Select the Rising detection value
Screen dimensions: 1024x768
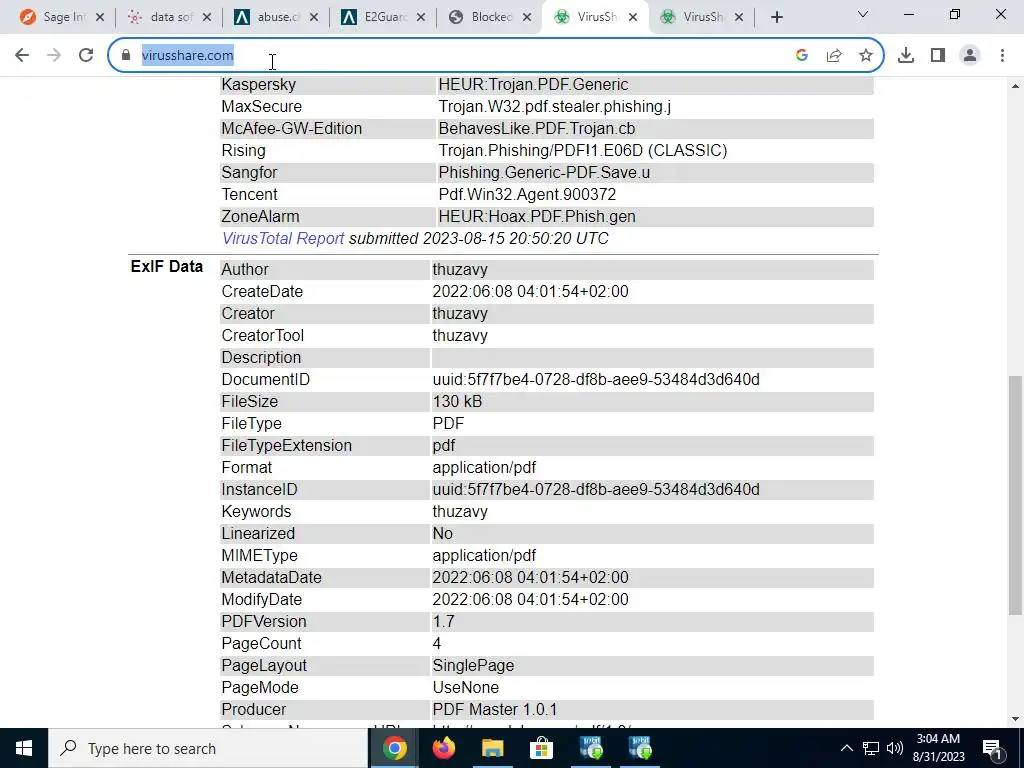click(x=583, y=151)
